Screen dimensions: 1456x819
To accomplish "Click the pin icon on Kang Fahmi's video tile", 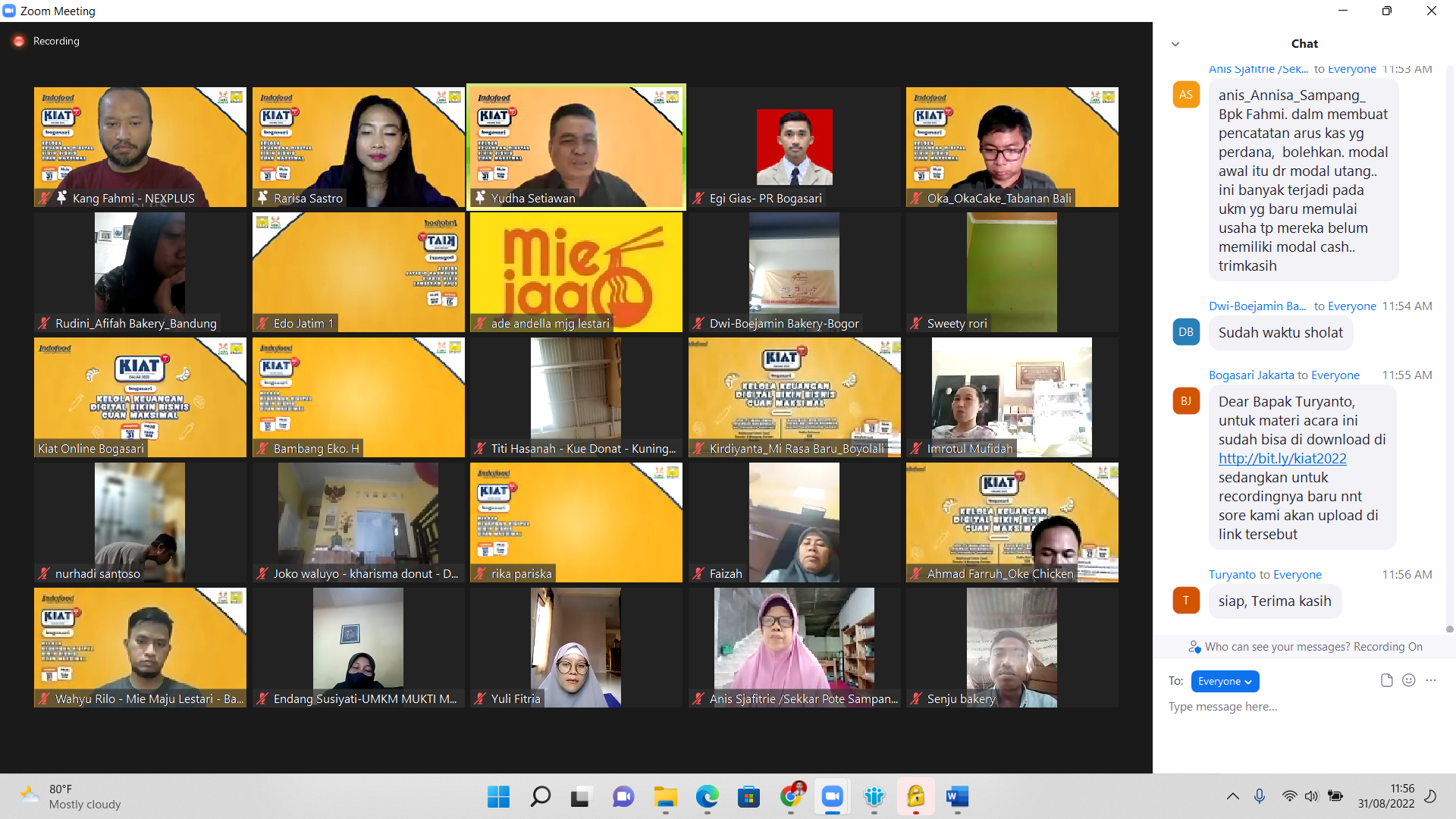I will pos(60,198).
